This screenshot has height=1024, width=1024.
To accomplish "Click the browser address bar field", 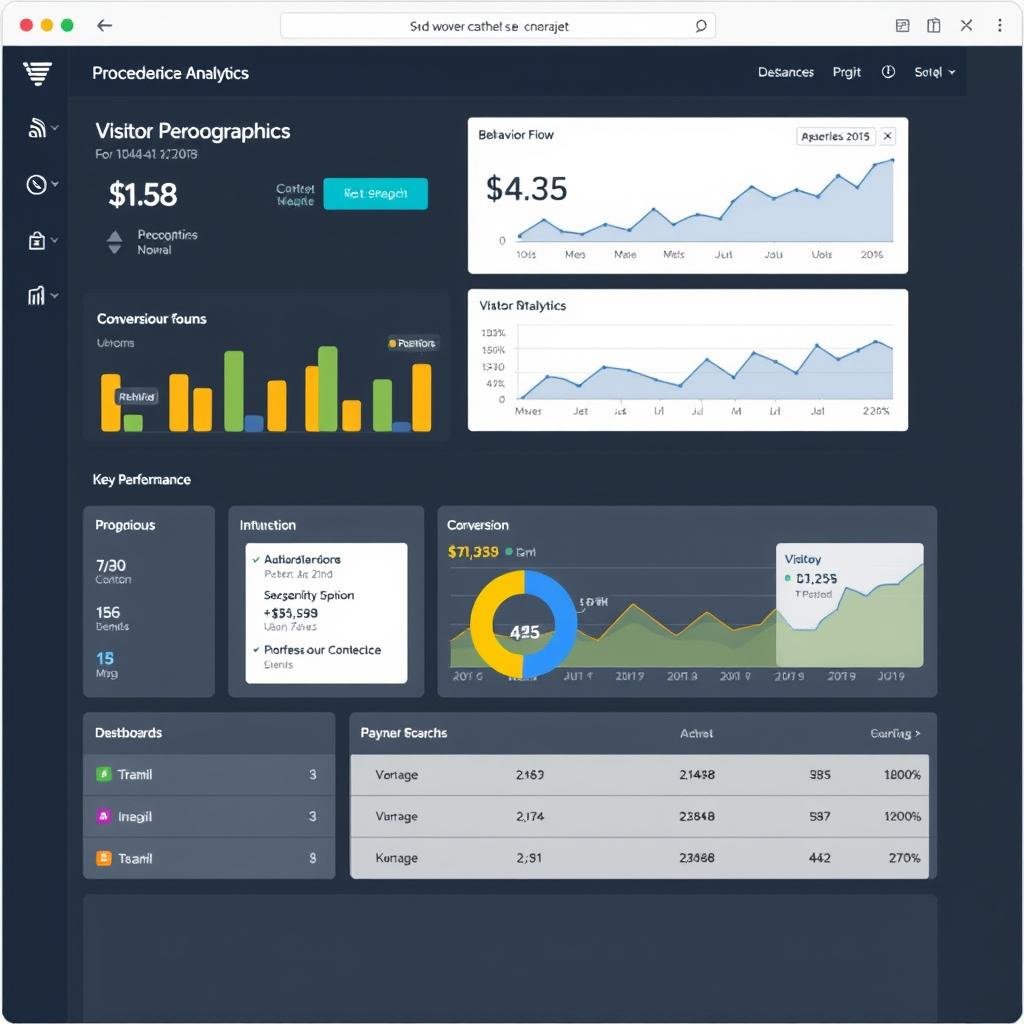I will tap(490, 26).
